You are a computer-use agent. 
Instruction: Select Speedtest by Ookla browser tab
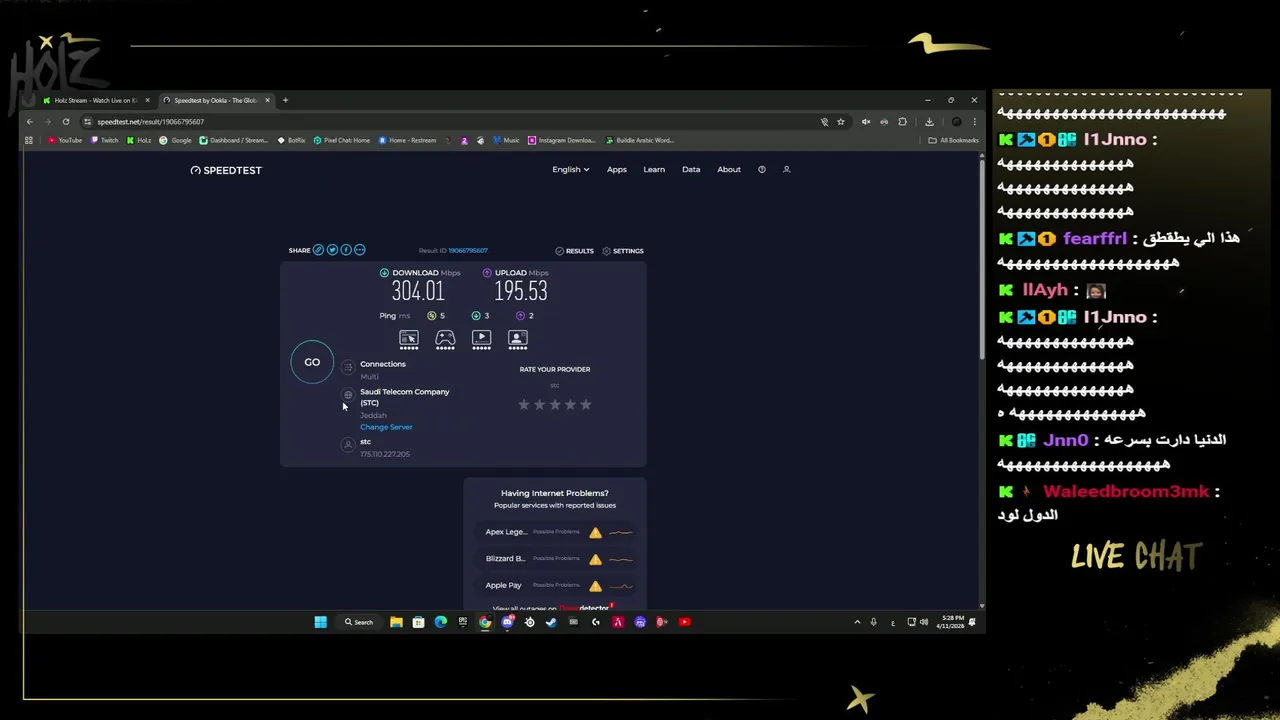216,100
